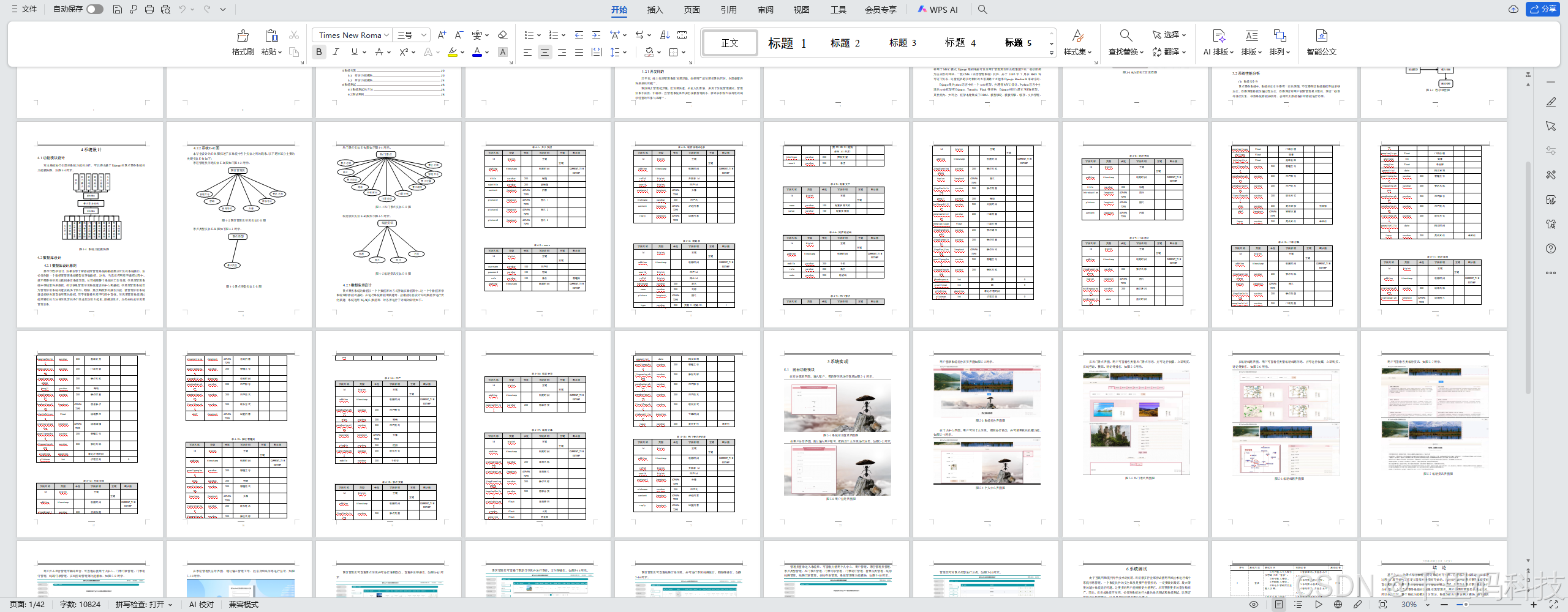
Task: Justify paragraph text
Action: pos(579,53)
